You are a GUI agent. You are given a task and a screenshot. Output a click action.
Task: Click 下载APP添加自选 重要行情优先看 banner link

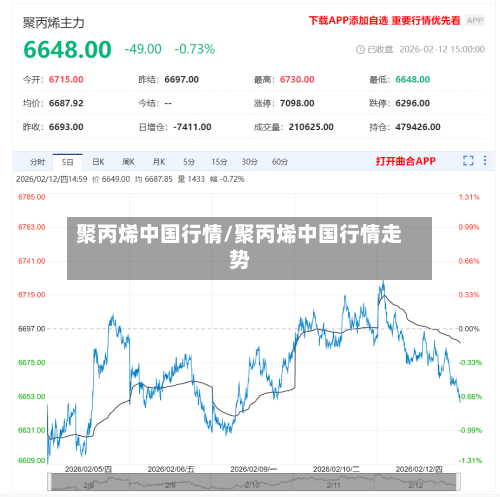(384, 21)
